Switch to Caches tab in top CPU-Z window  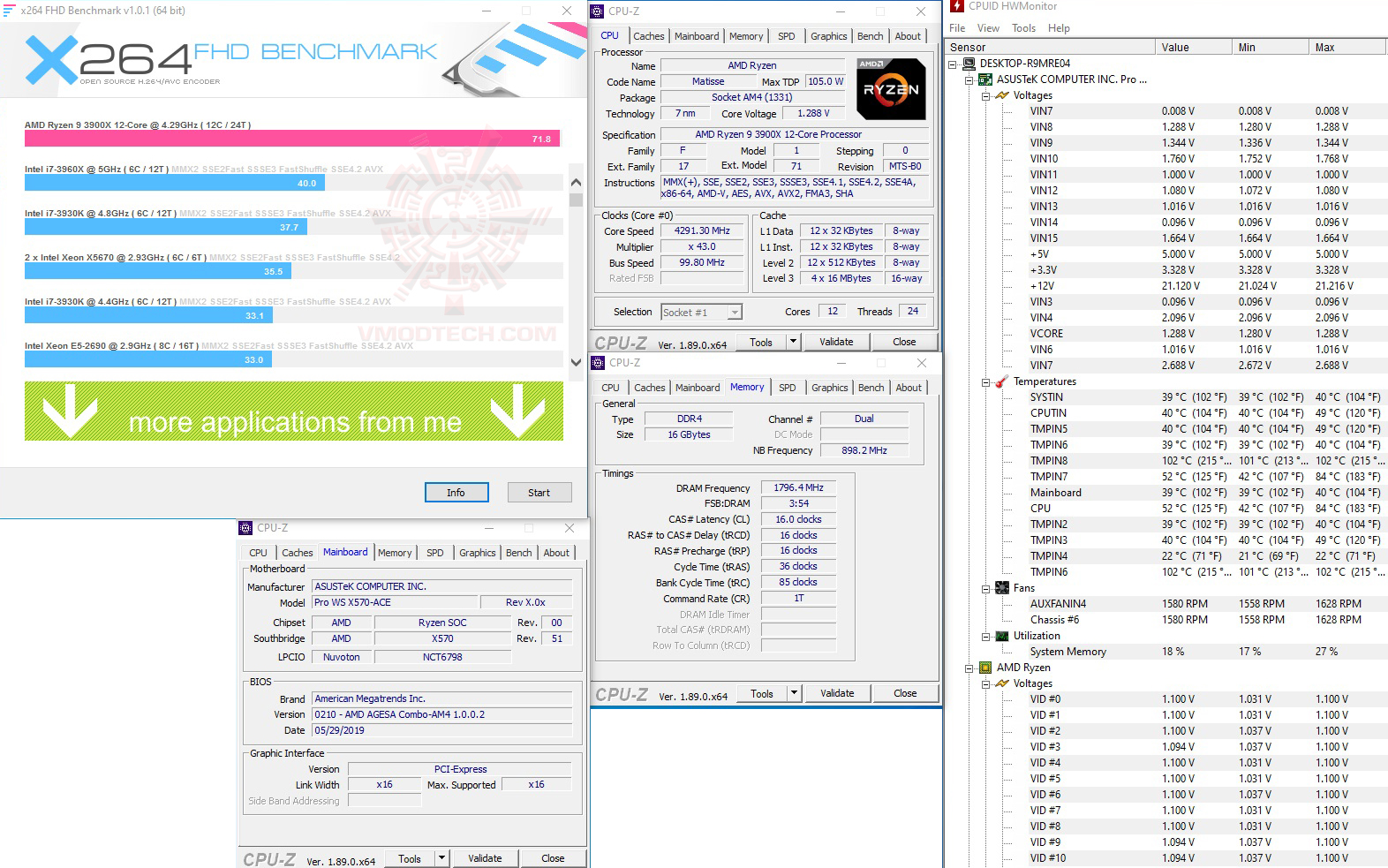[648, 36]
